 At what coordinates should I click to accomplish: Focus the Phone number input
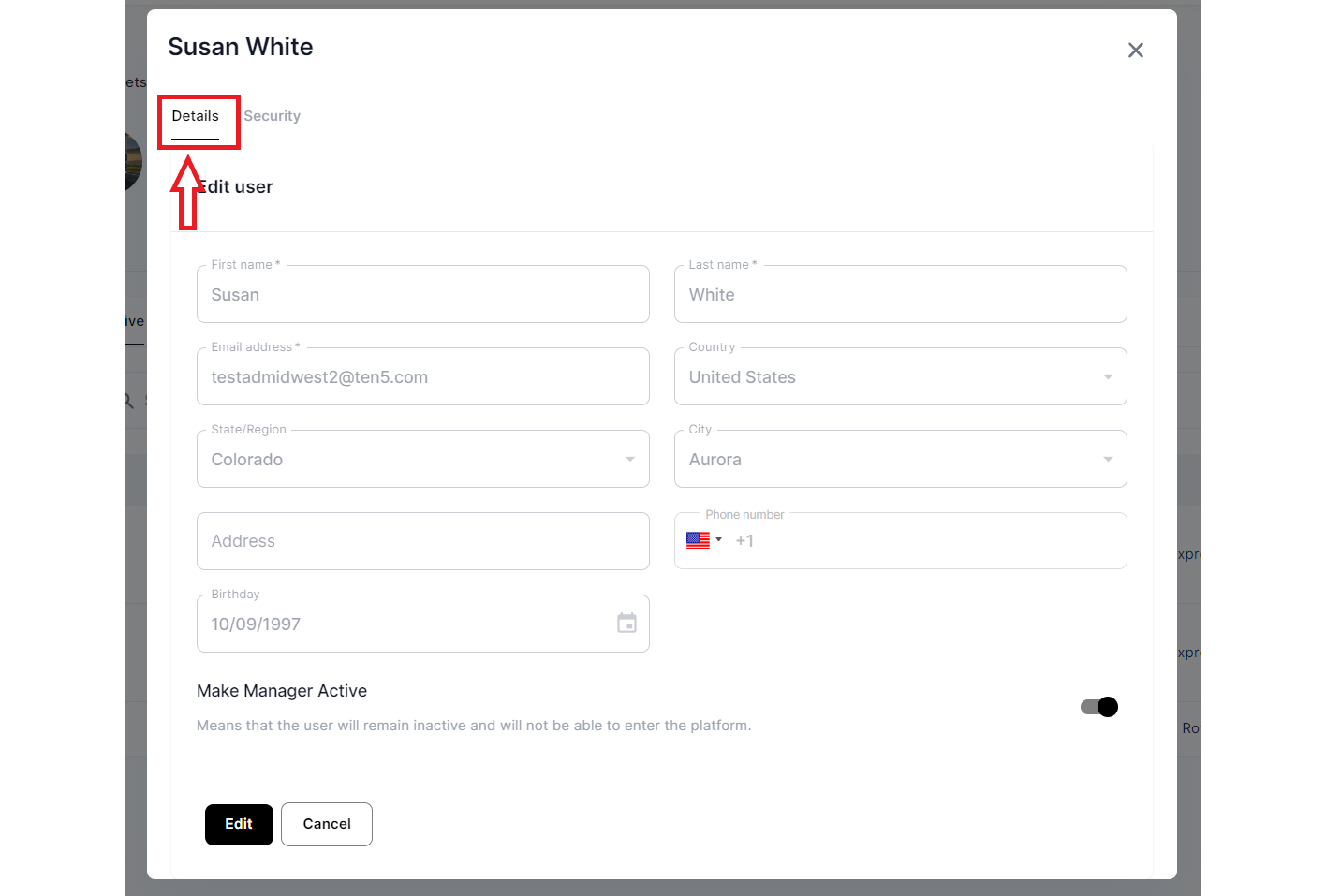927,541
